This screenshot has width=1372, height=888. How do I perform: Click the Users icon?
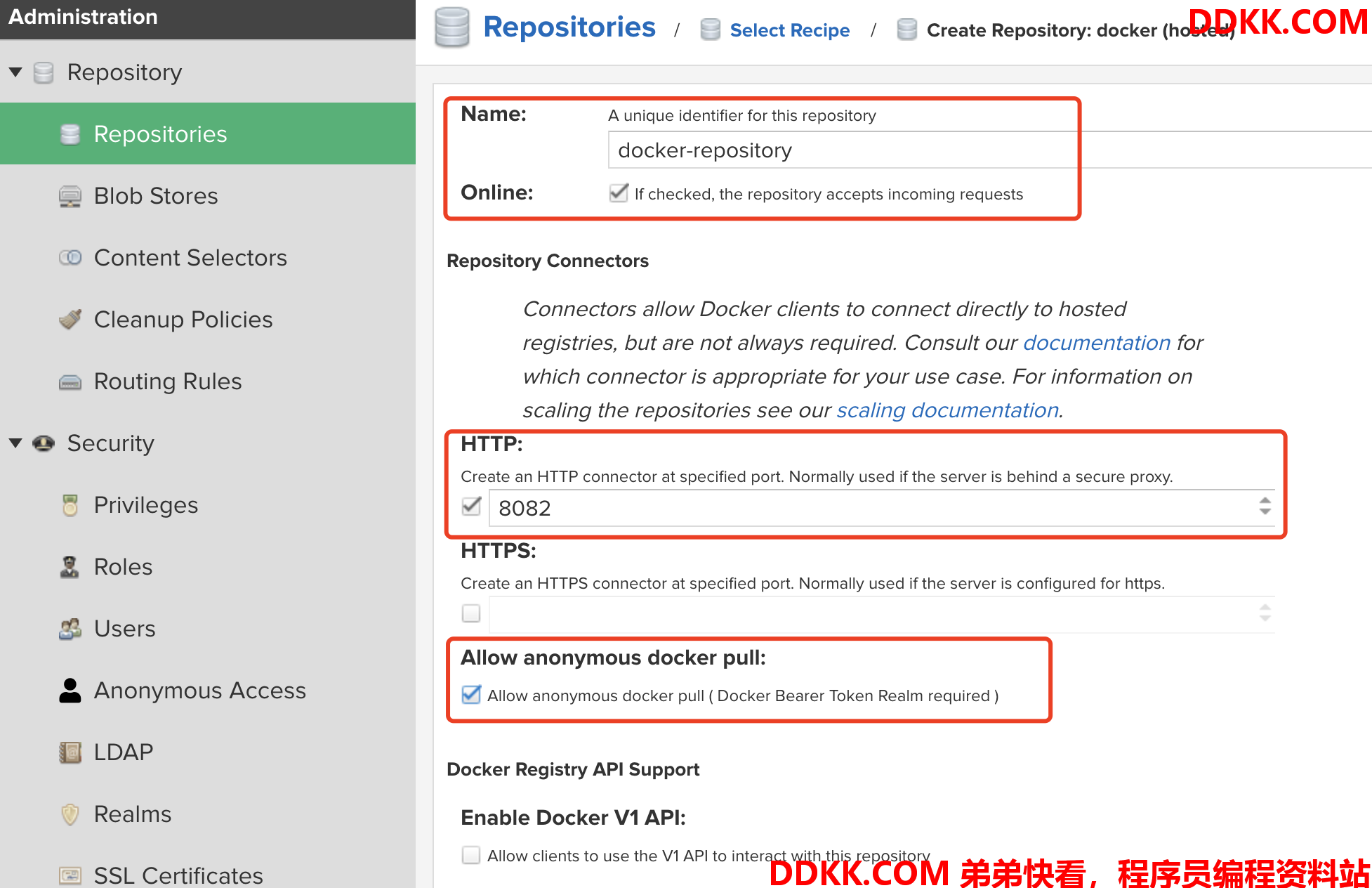(x=70, y=629)
